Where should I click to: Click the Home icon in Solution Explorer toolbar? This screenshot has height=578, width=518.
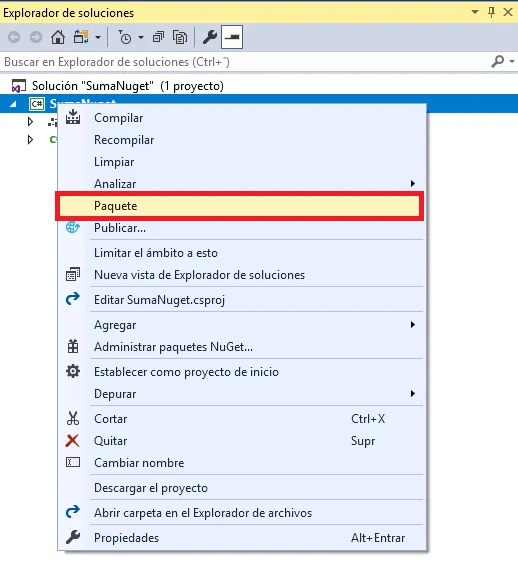(58, 37)
